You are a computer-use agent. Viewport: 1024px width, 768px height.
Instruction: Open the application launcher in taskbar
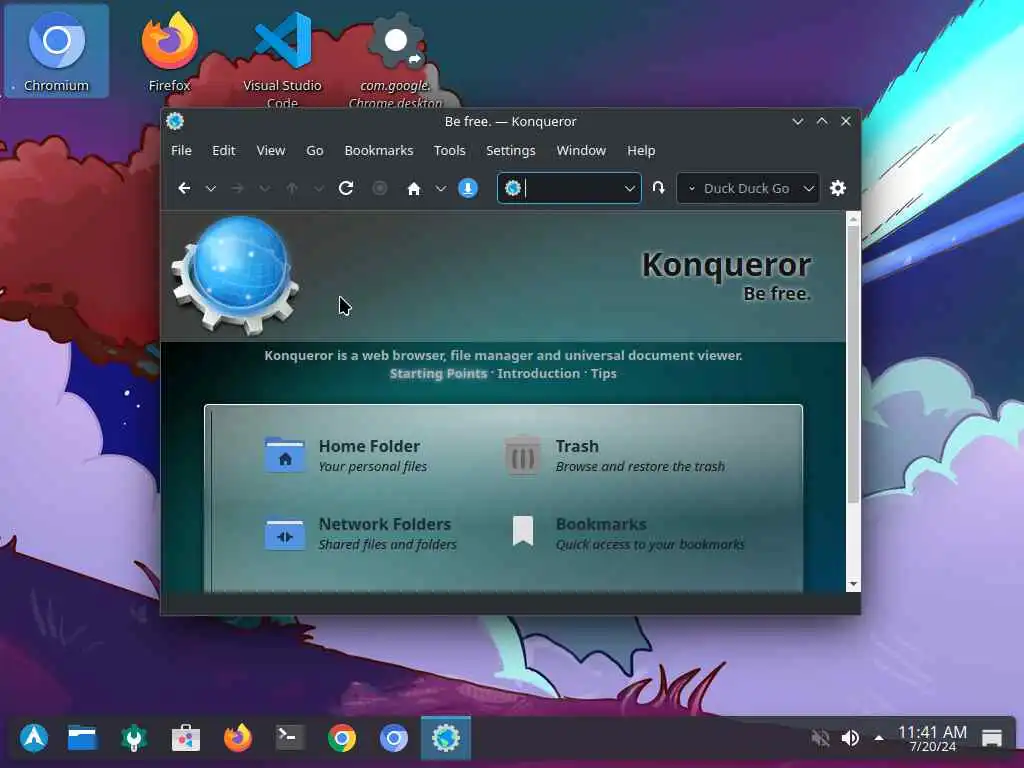[34, 738]
